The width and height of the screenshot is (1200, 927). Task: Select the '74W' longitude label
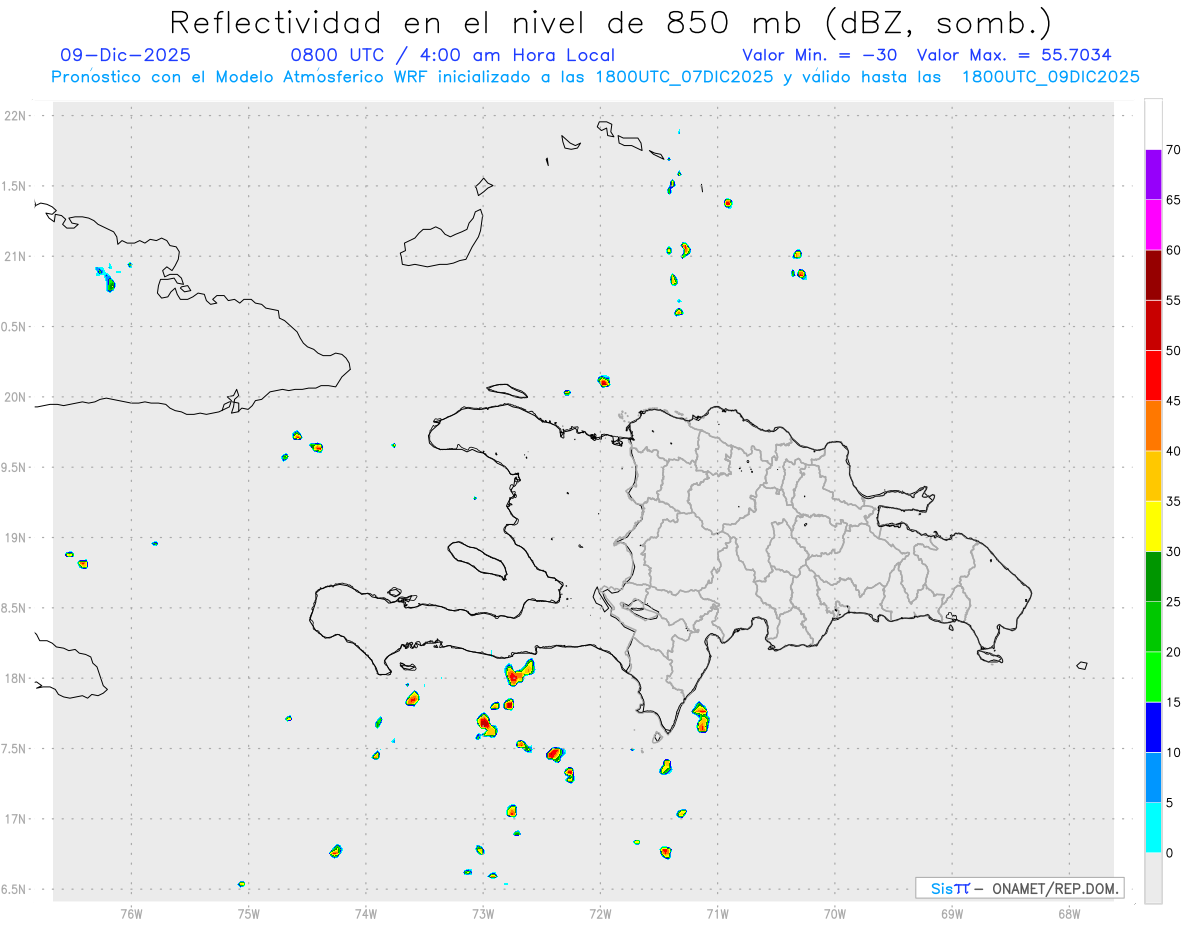(x=366, y=913)
